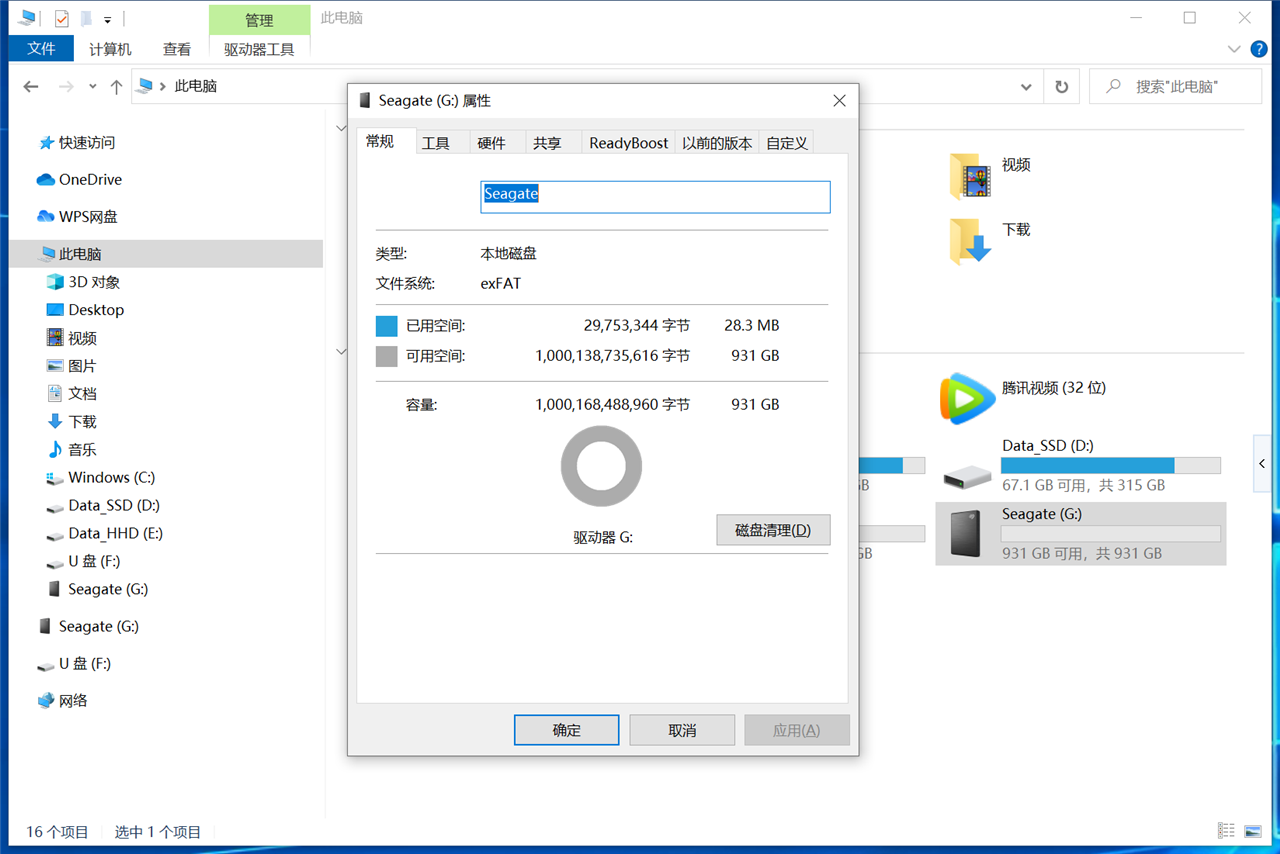Select the Seagate (G:) drive tile
The image size is (1280, 854).
(1081, 534)
